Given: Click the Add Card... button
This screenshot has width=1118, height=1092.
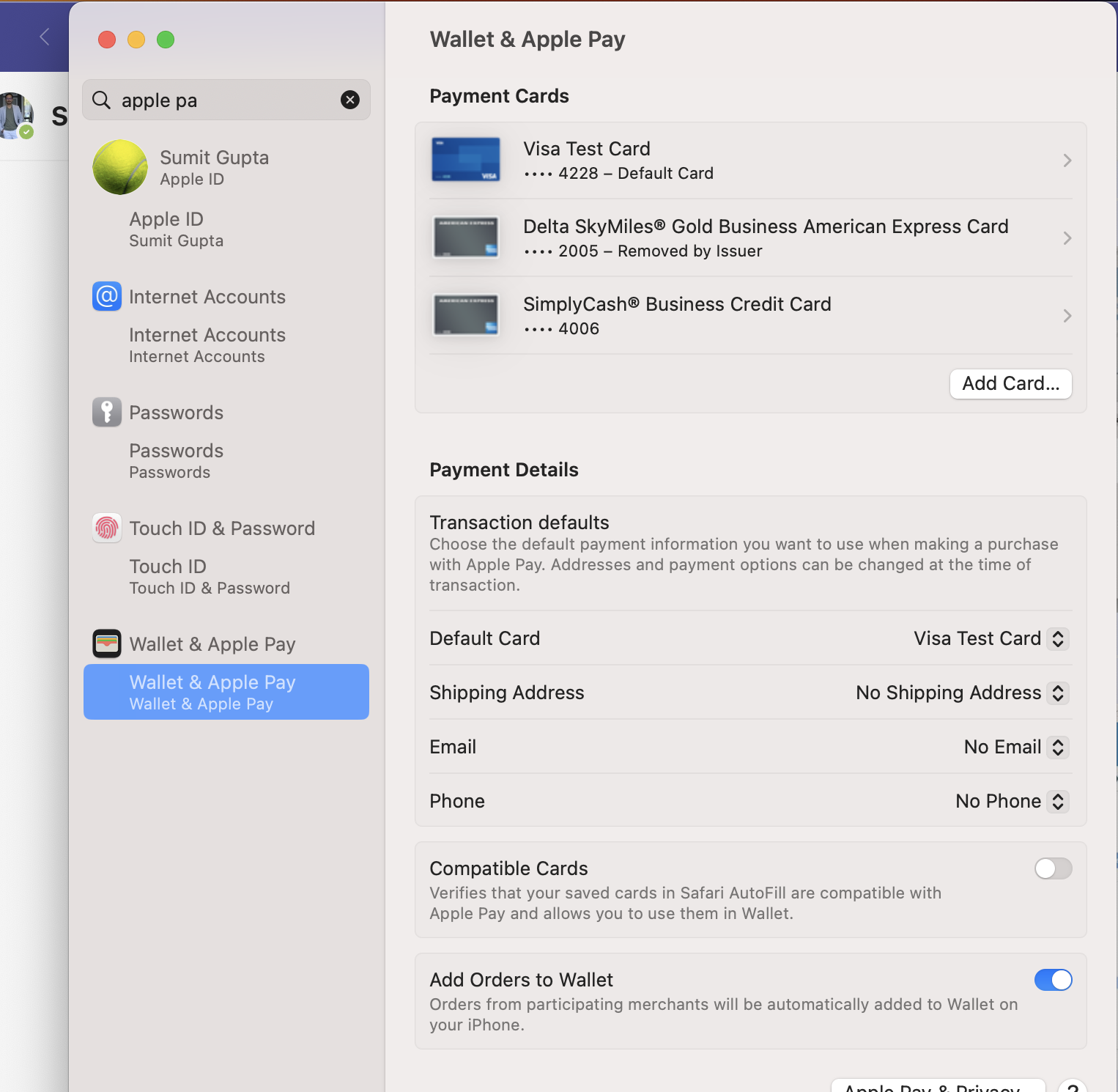Looking at the screenshot, I should click(1010, 383).
